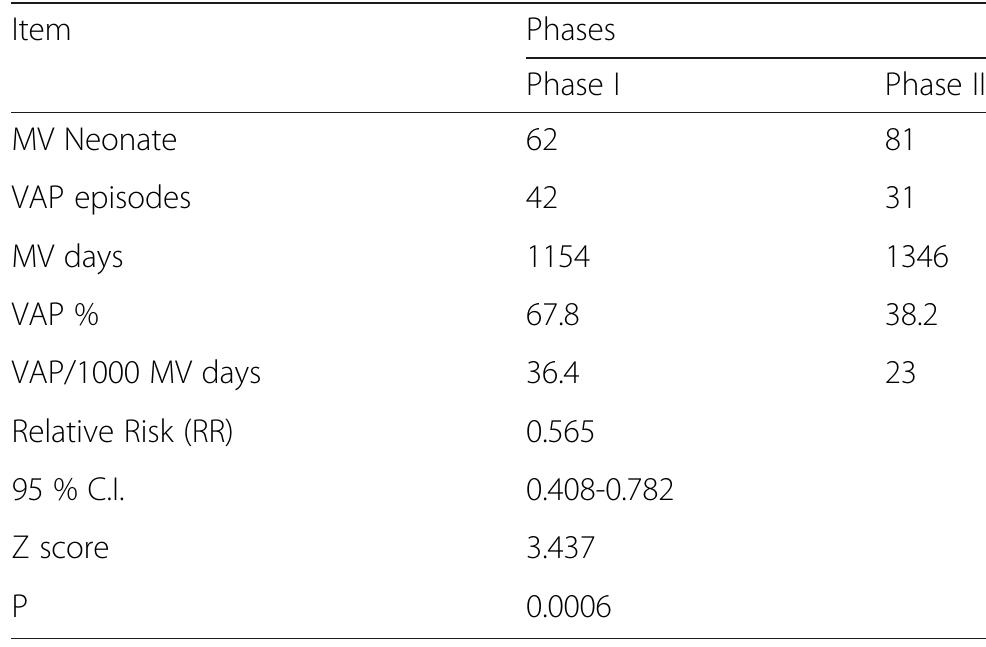The image size is (986, 647).
Task: Select the Phases header text
Action: 570,30
